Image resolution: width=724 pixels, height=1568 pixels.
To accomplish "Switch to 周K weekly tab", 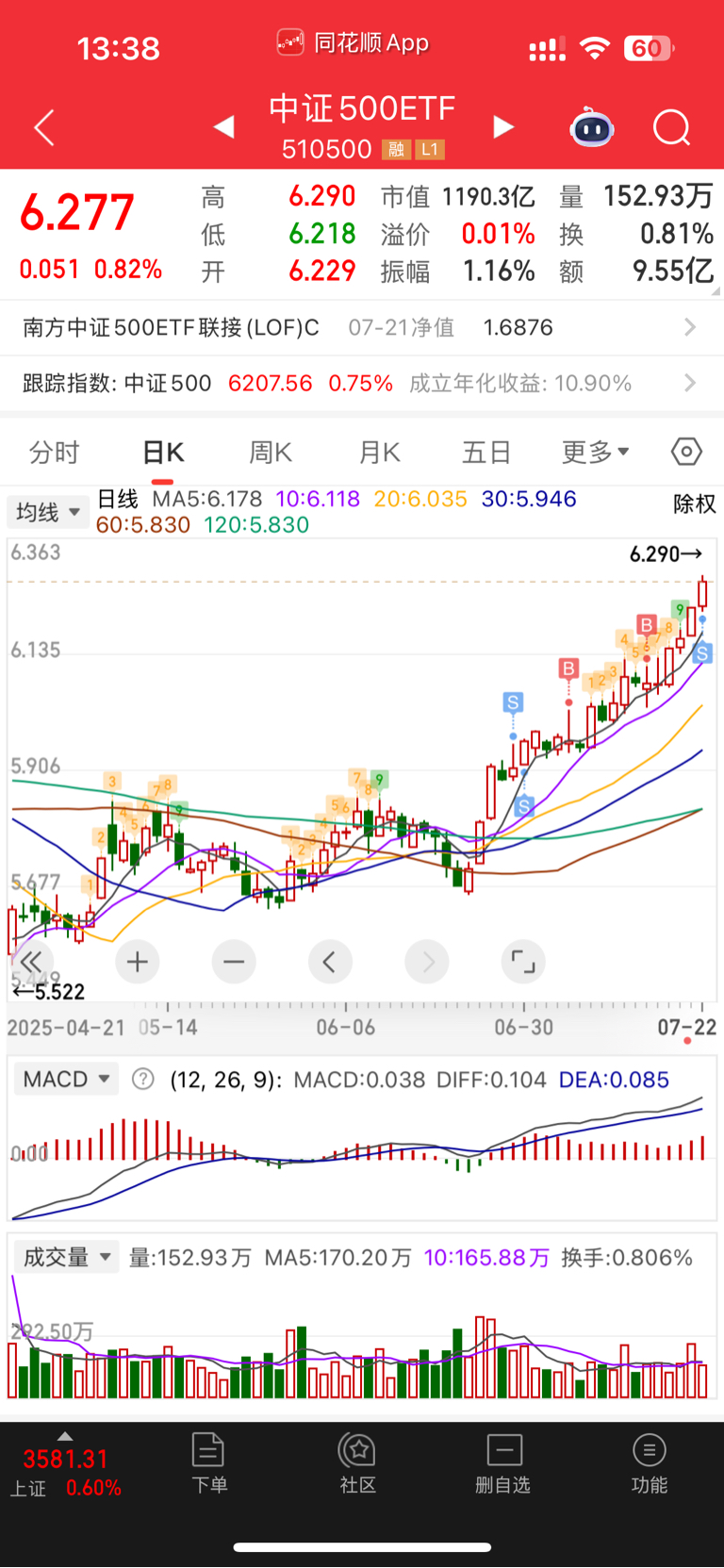I will point(271,453).
